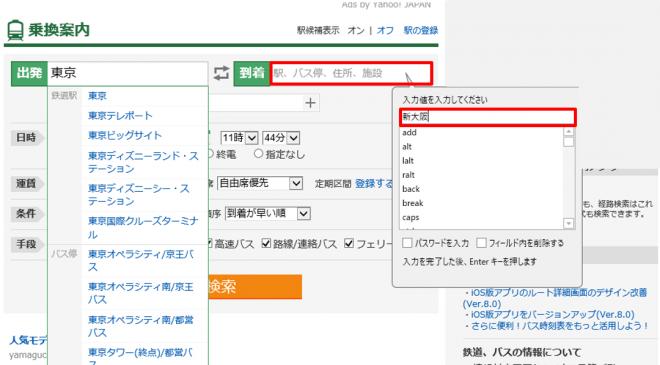Select 東京オペラシティ南/京王バス bus stop
The image size is (660, 365).
pos(141,293)
